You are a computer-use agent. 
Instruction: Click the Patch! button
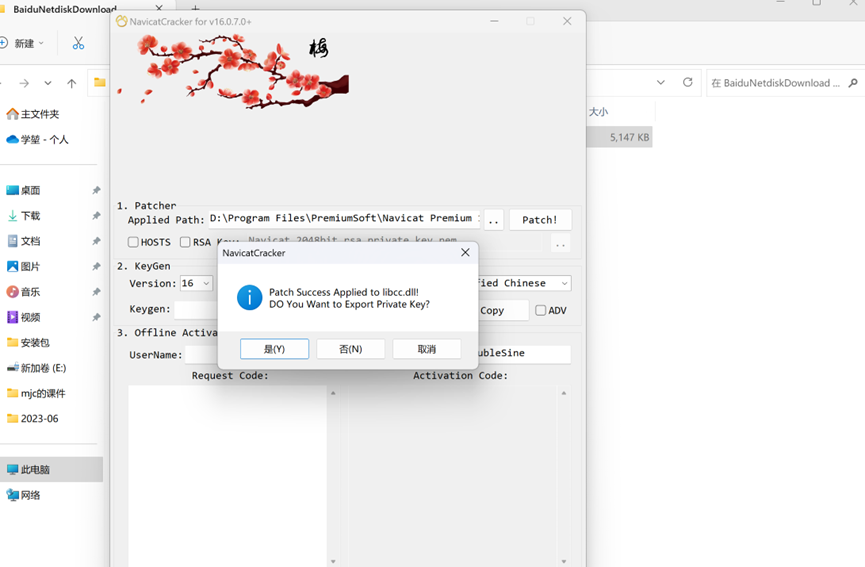tap(540, 220)
